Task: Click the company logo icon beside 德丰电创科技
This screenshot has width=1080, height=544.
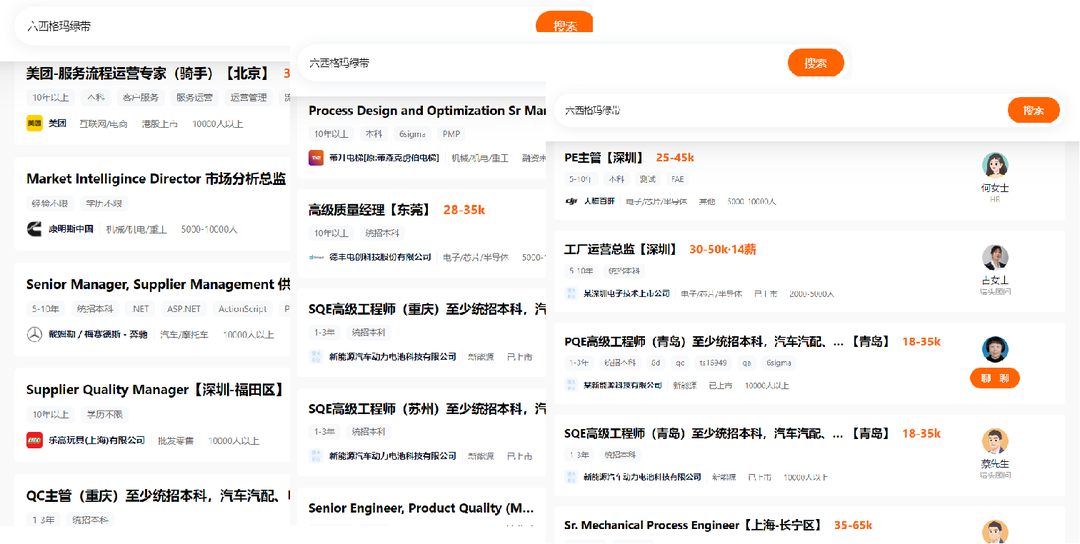Action: tap(316, 257)
